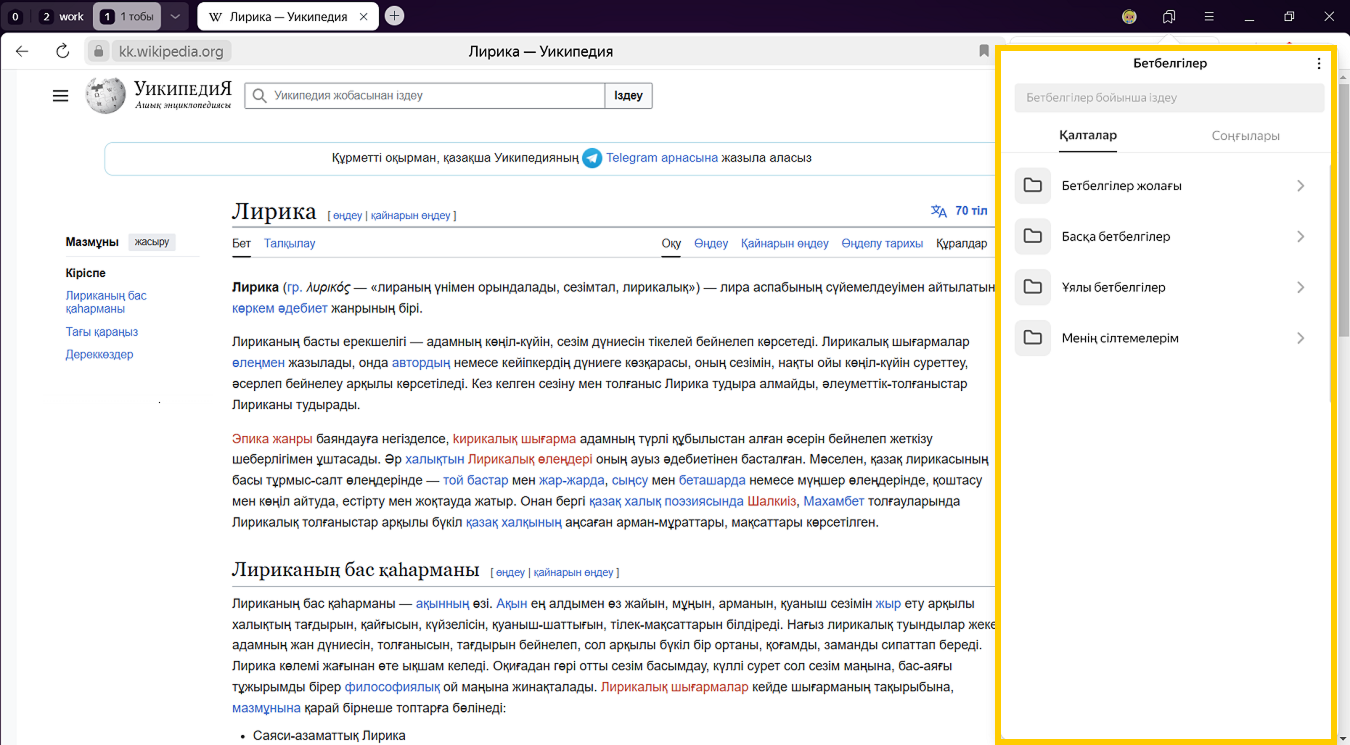This screenshot has width=1350, height=745.
Task: Open the bookmarks panel icon in the title bar
Action: [x=1168, y=17]
